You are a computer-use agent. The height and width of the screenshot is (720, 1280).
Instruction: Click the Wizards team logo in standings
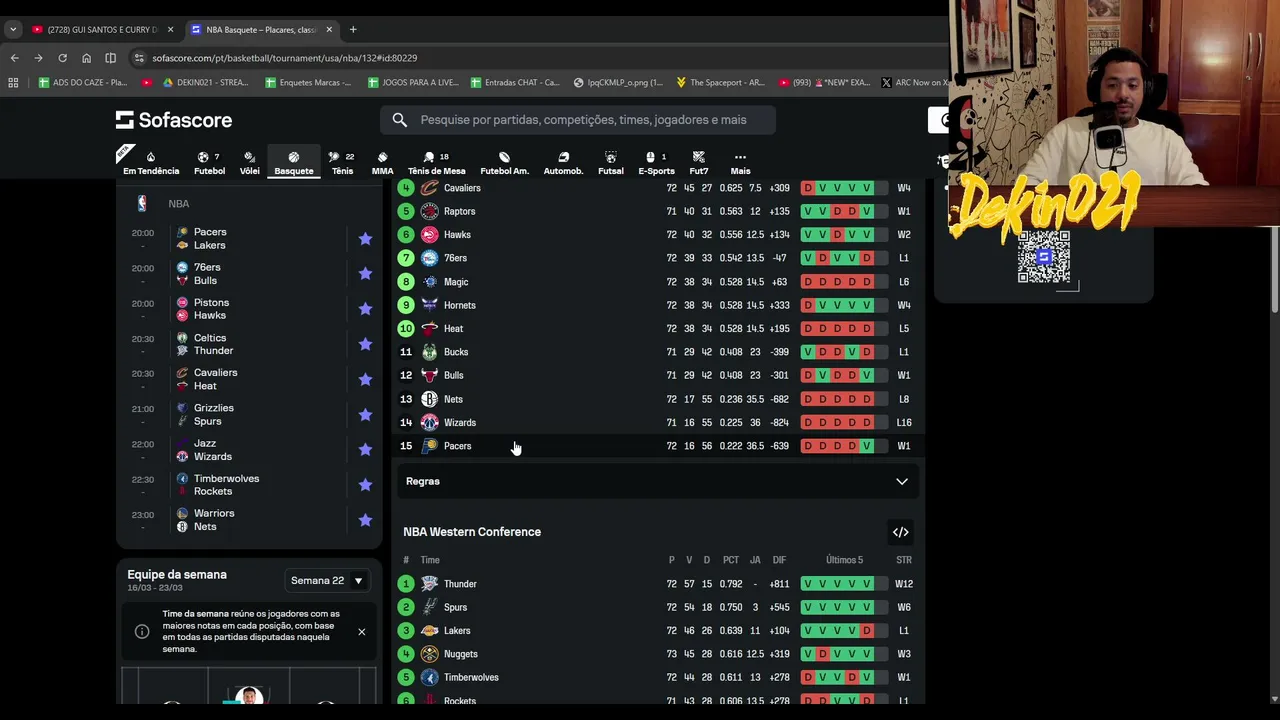430,422
